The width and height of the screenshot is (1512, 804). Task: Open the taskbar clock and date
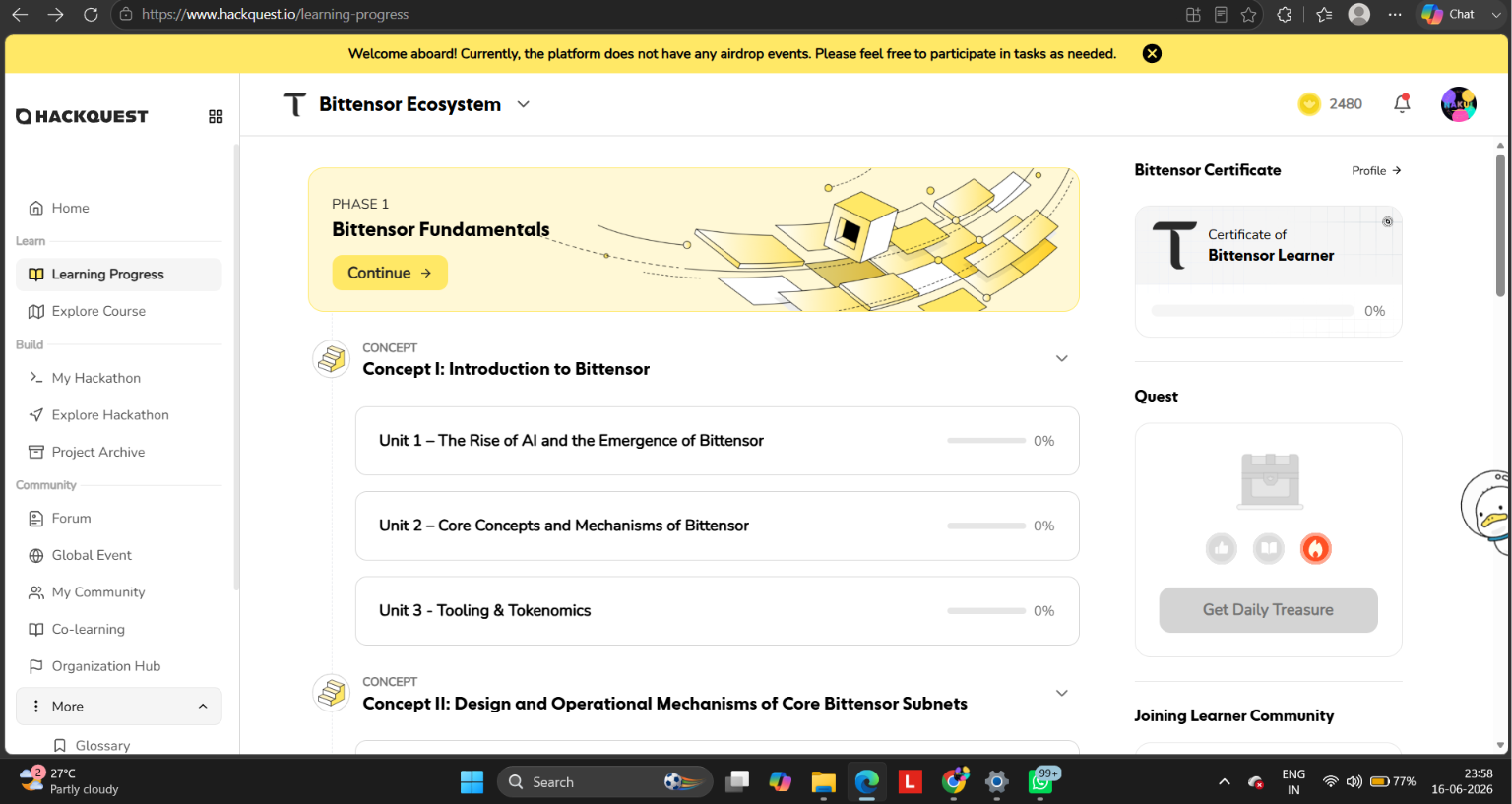click(x=1462, y=781)
